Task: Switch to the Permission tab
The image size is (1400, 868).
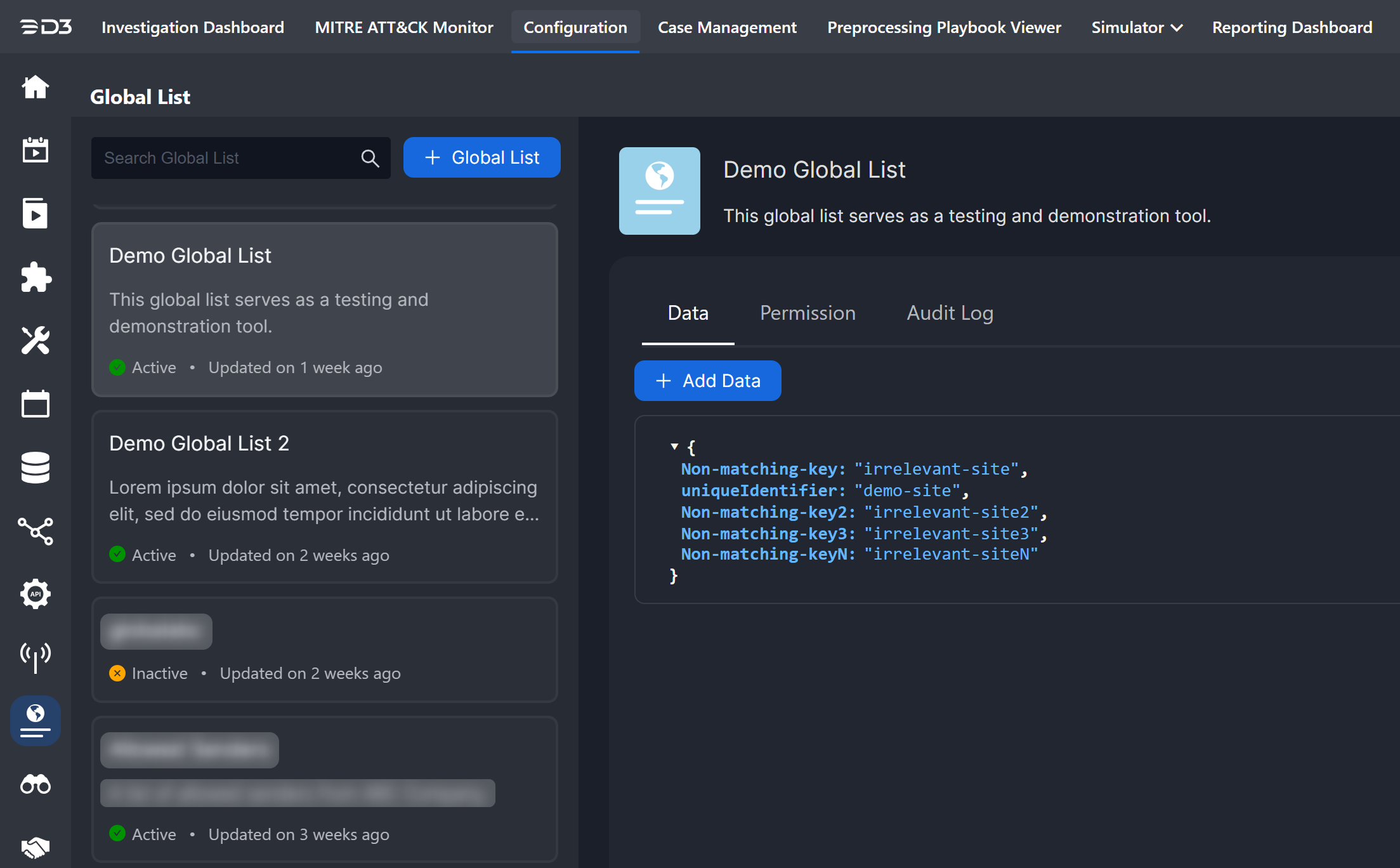Action: pos(808,313)
